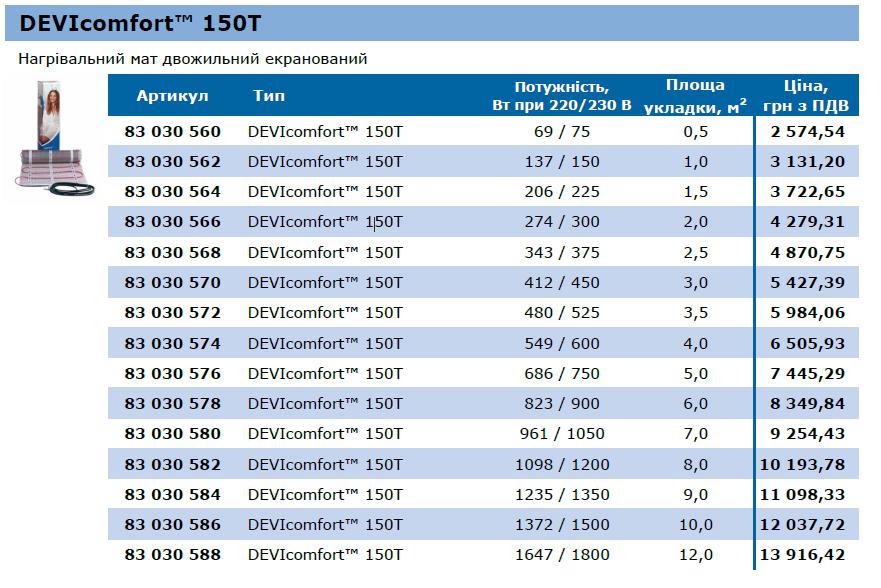Click the laying area value 10,0
The width and height of the screenshot is (881, 588).
click(696, 525)
